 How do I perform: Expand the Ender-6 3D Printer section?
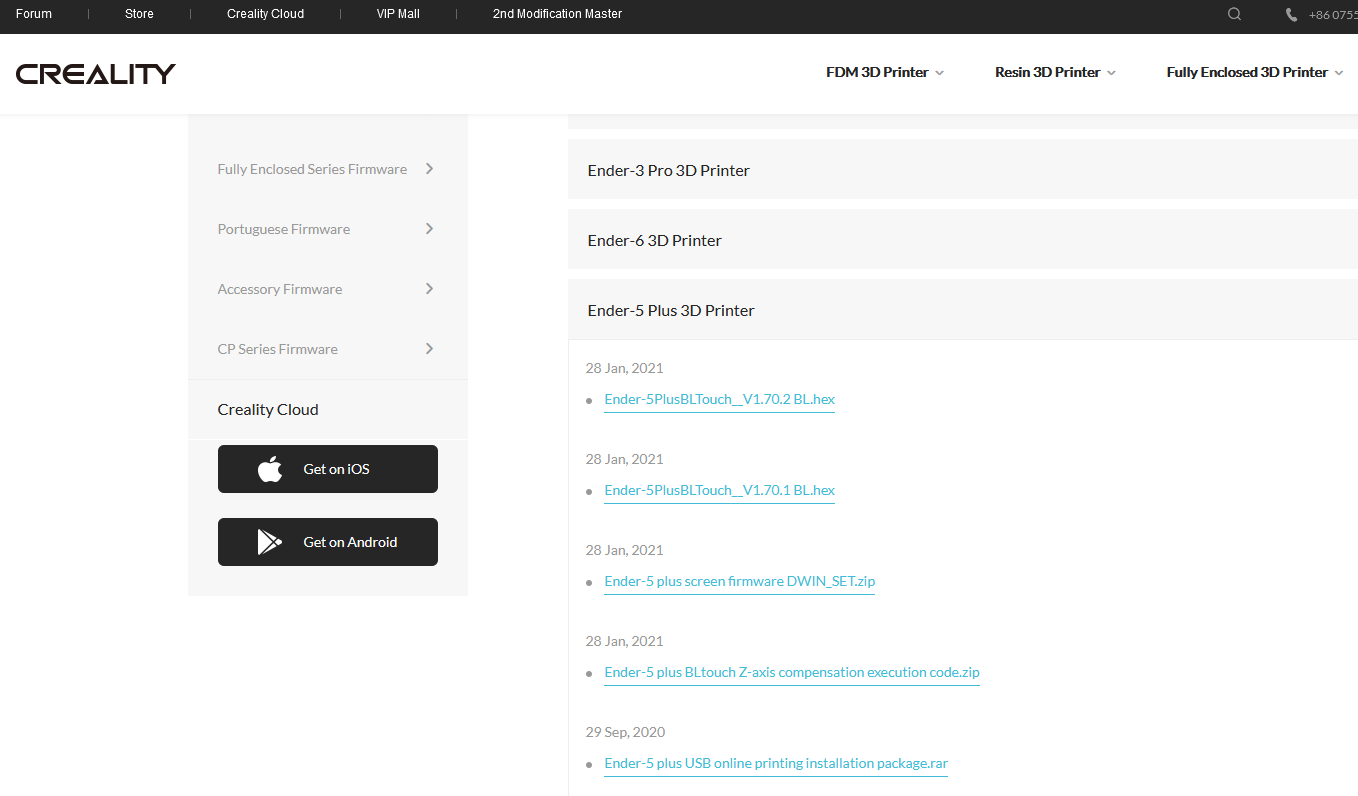coord(963,240)
